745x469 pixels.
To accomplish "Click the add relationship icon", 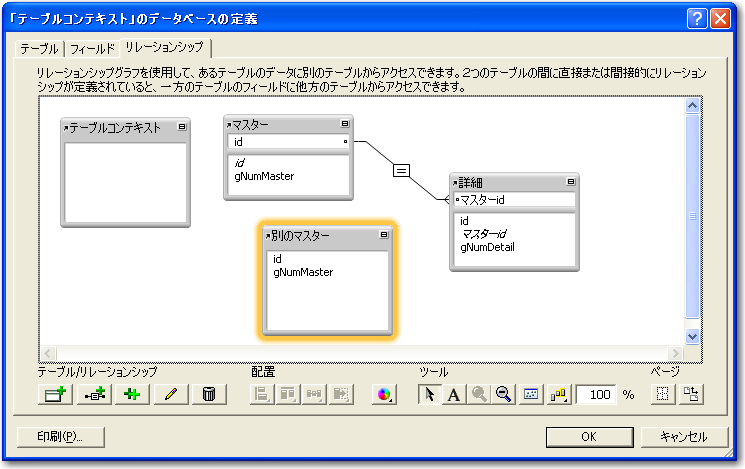I will pos(93,395).
